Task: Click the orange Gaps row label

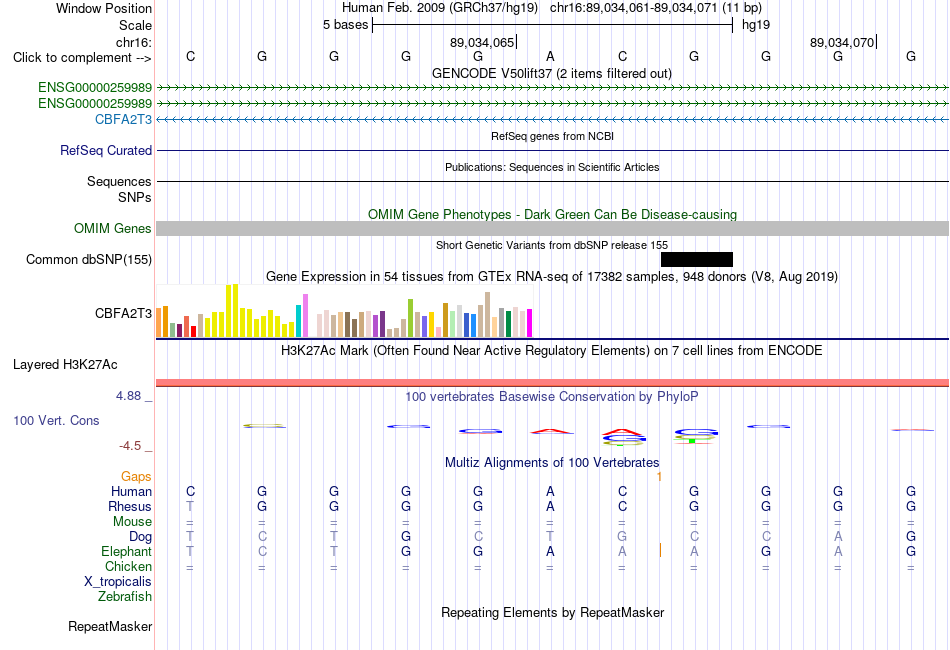Action: coord(136,477)
